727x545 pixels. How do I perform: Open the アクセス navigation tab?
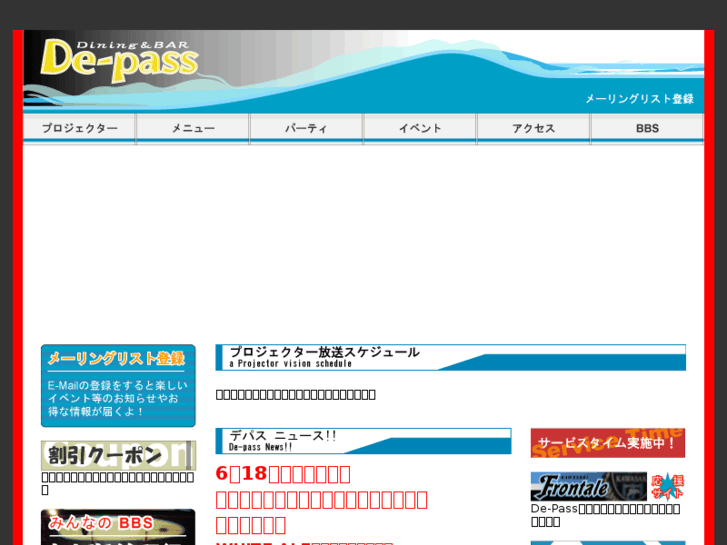coord(534,128)
